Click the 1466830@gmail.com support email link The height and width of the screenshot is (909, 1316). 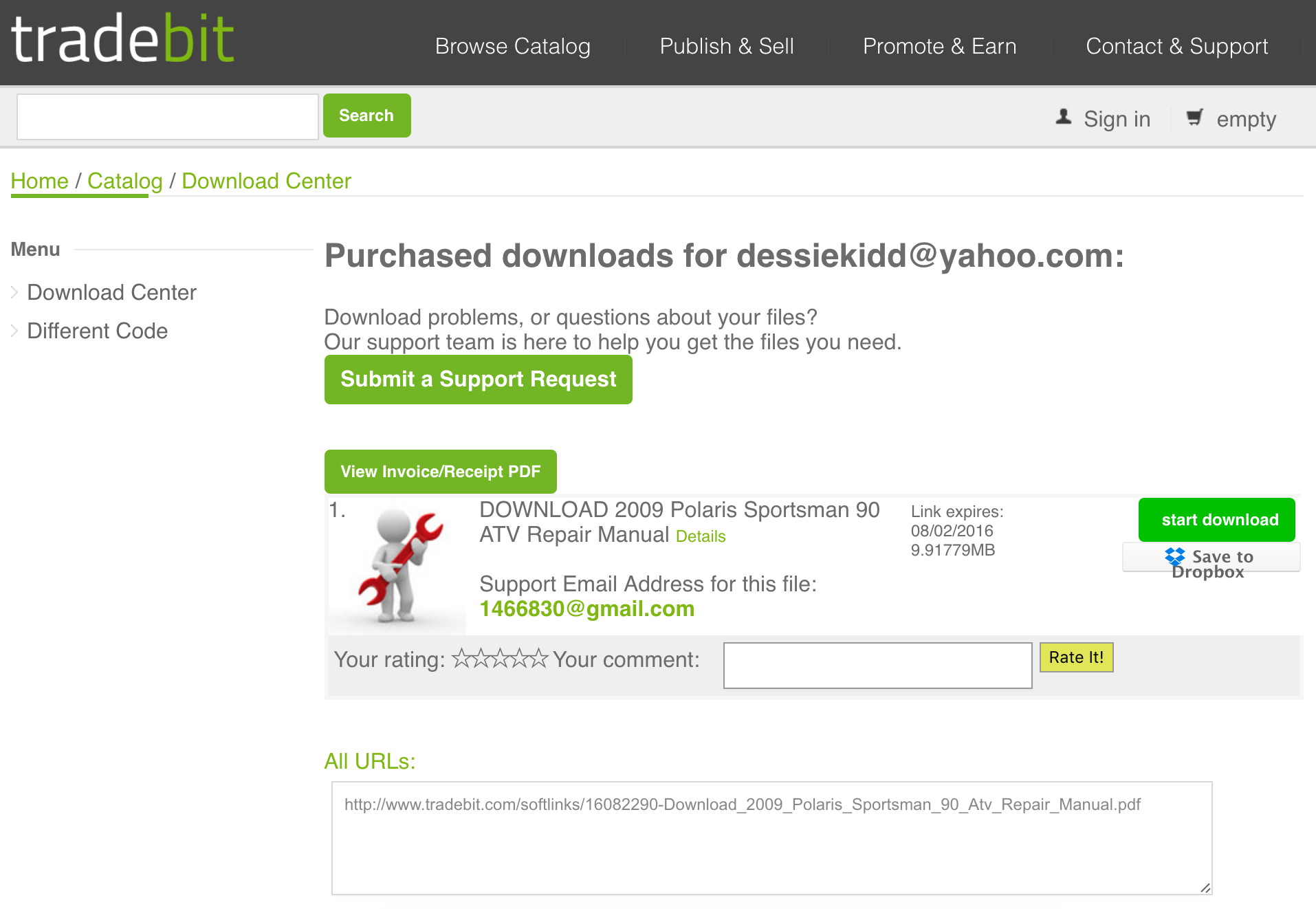(587, 609)
